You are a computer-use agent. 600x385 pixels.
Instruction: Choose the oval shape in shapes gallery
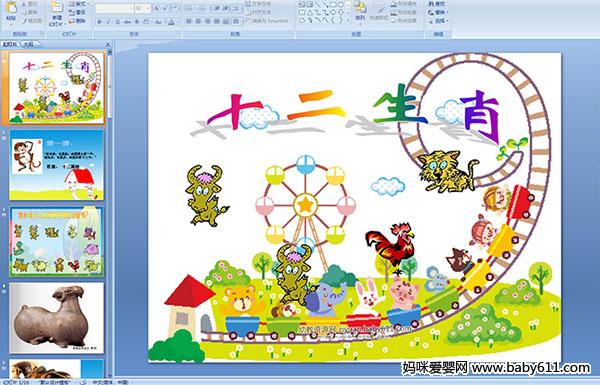pos(341,4)
